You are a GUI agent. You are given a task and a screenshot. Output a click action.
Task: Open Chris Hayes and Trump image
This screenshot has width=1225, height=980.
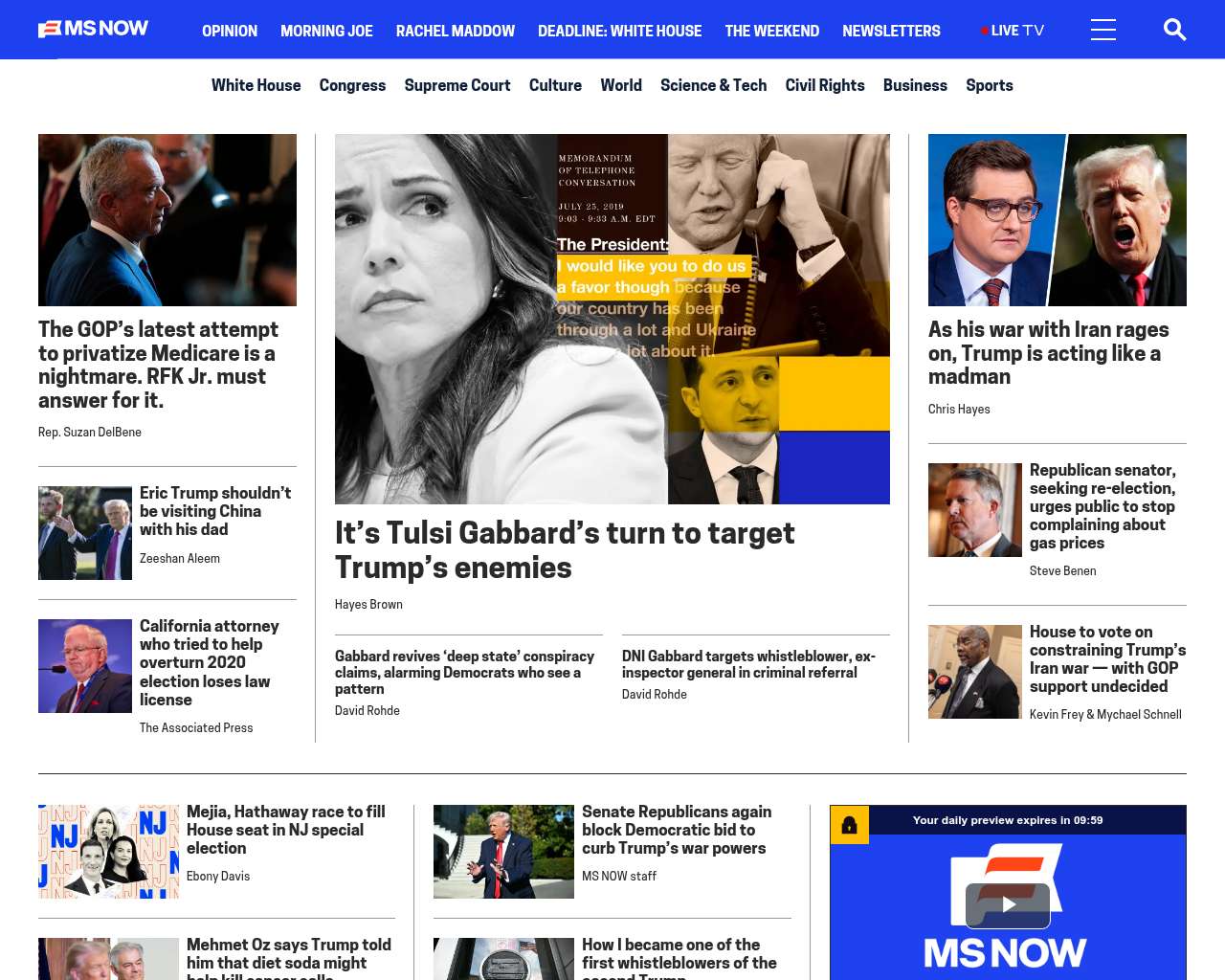click(x=1058, y=220)
